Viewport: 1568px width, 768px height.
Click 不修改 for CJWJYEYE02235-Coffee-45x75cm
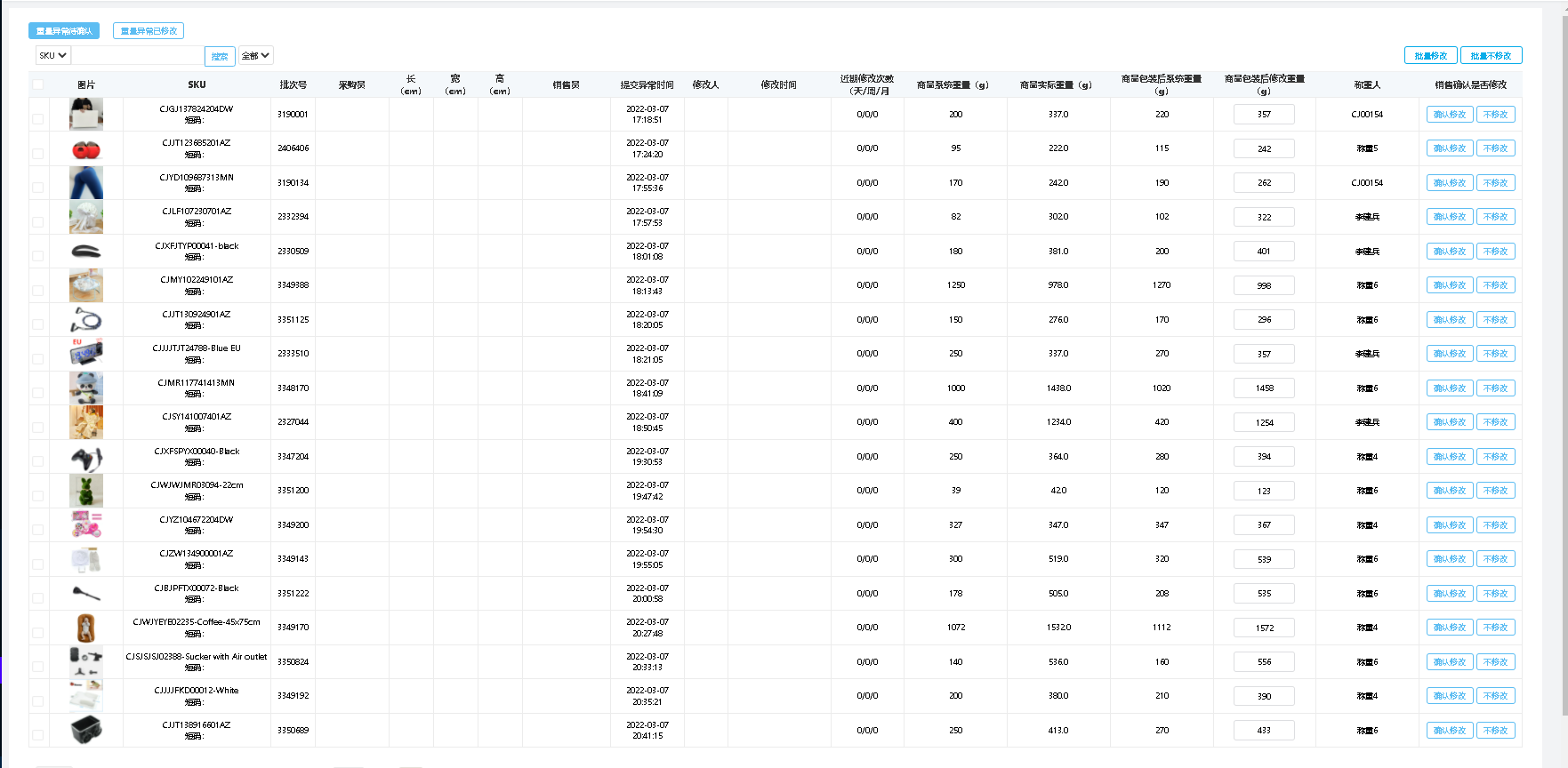coord(1495,628)
